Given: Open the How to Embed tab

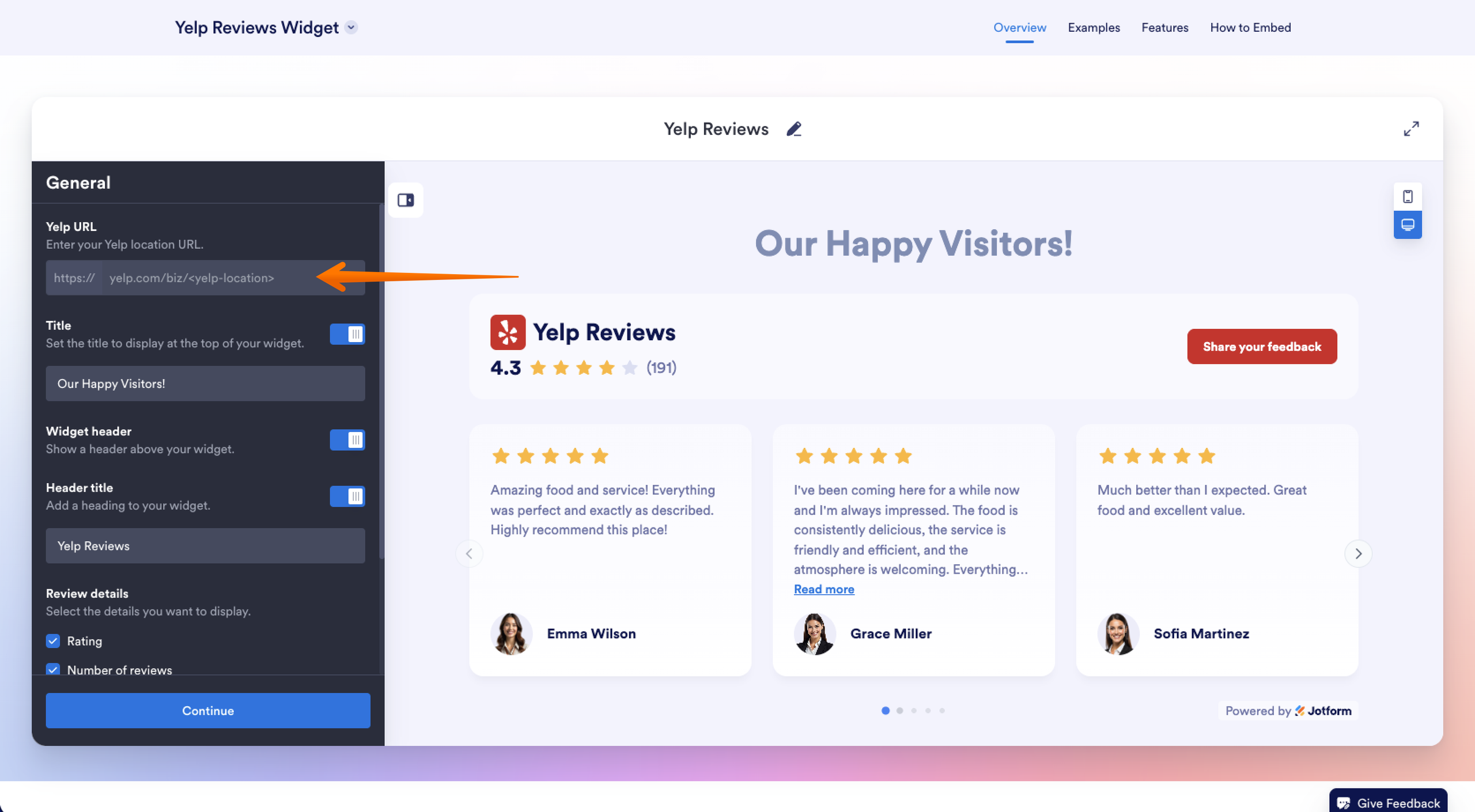Looking at the screenshot, I should click(x=1250, y=28).
